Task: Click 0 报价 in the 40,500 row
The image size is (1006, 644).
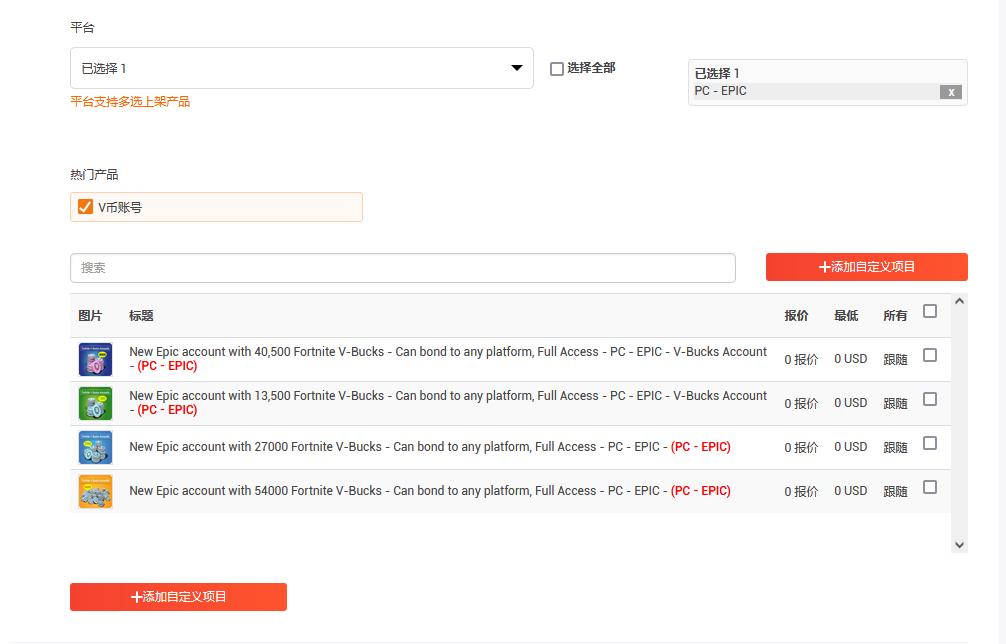Action: (x=801, y=359)
